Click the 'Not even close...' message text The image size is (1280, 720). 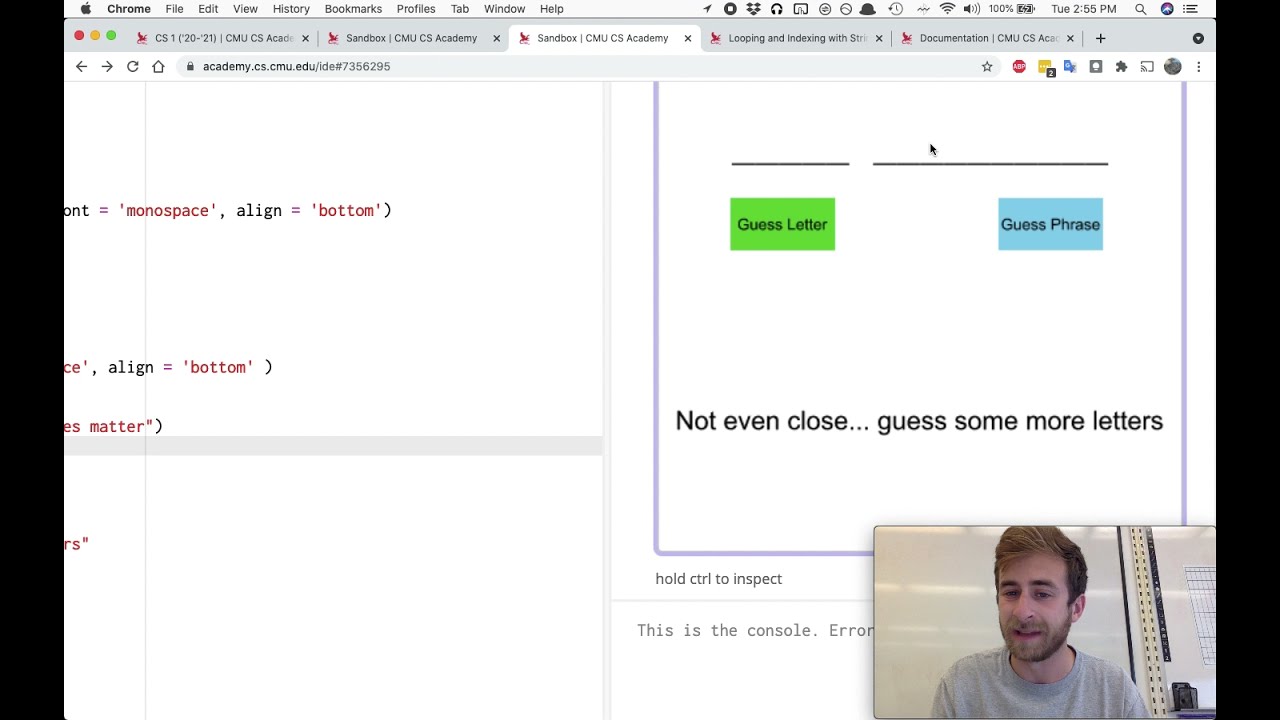click(x=919, y=421)
